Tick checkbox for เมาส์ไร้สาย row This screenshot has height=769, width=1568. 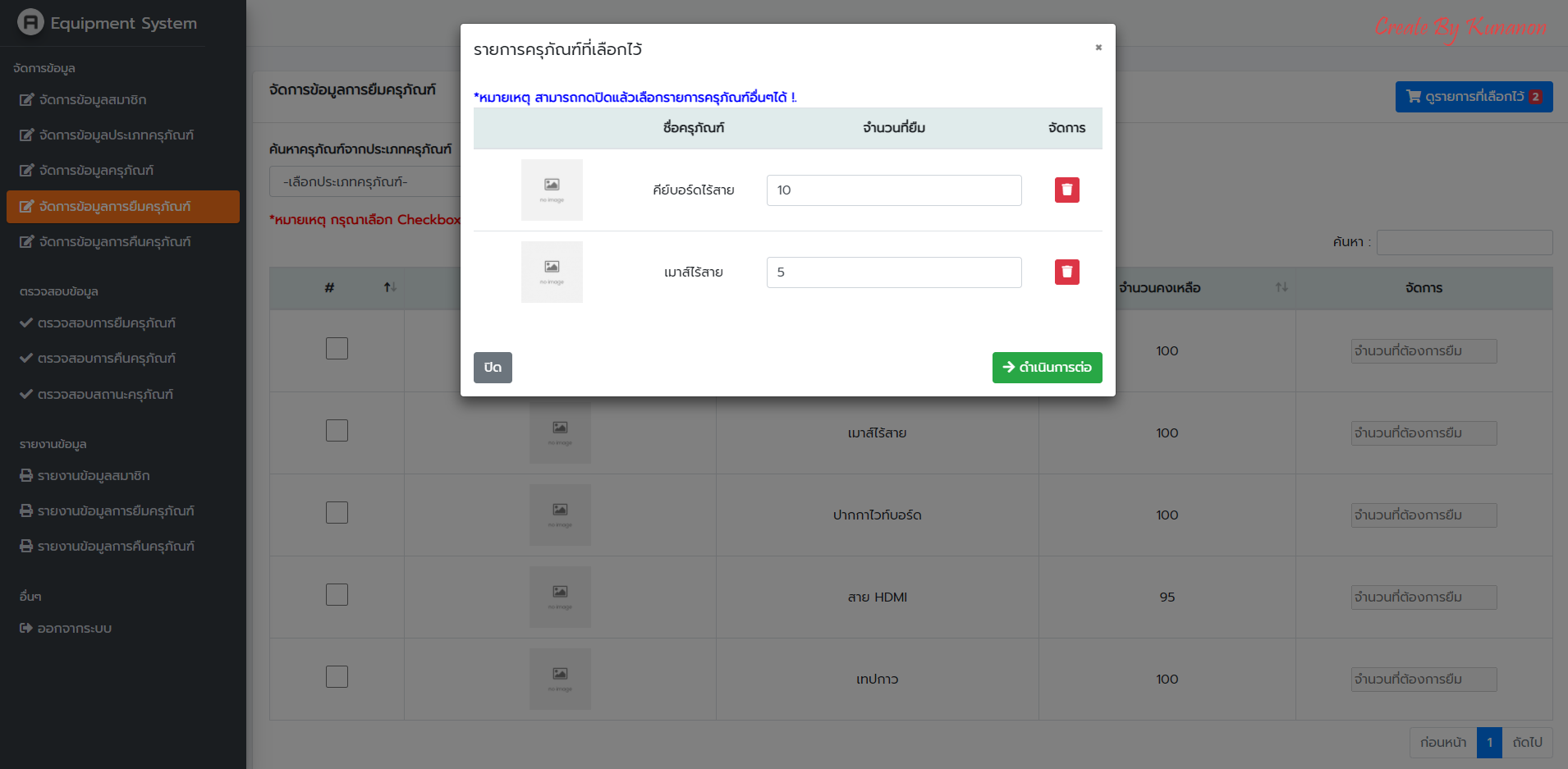[x=337, y=431]
